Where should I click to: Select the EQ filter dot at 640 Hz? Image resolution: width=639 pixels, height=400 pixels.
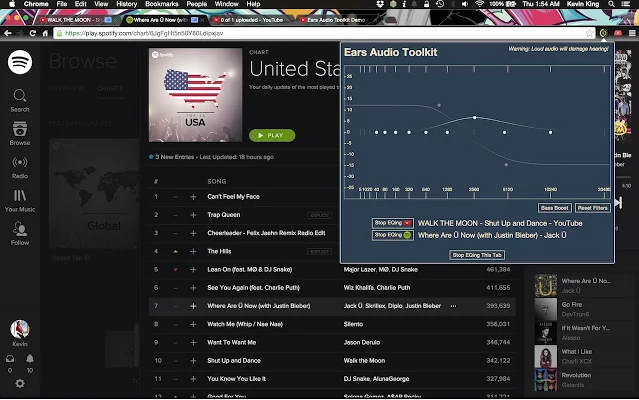[426, 132]
